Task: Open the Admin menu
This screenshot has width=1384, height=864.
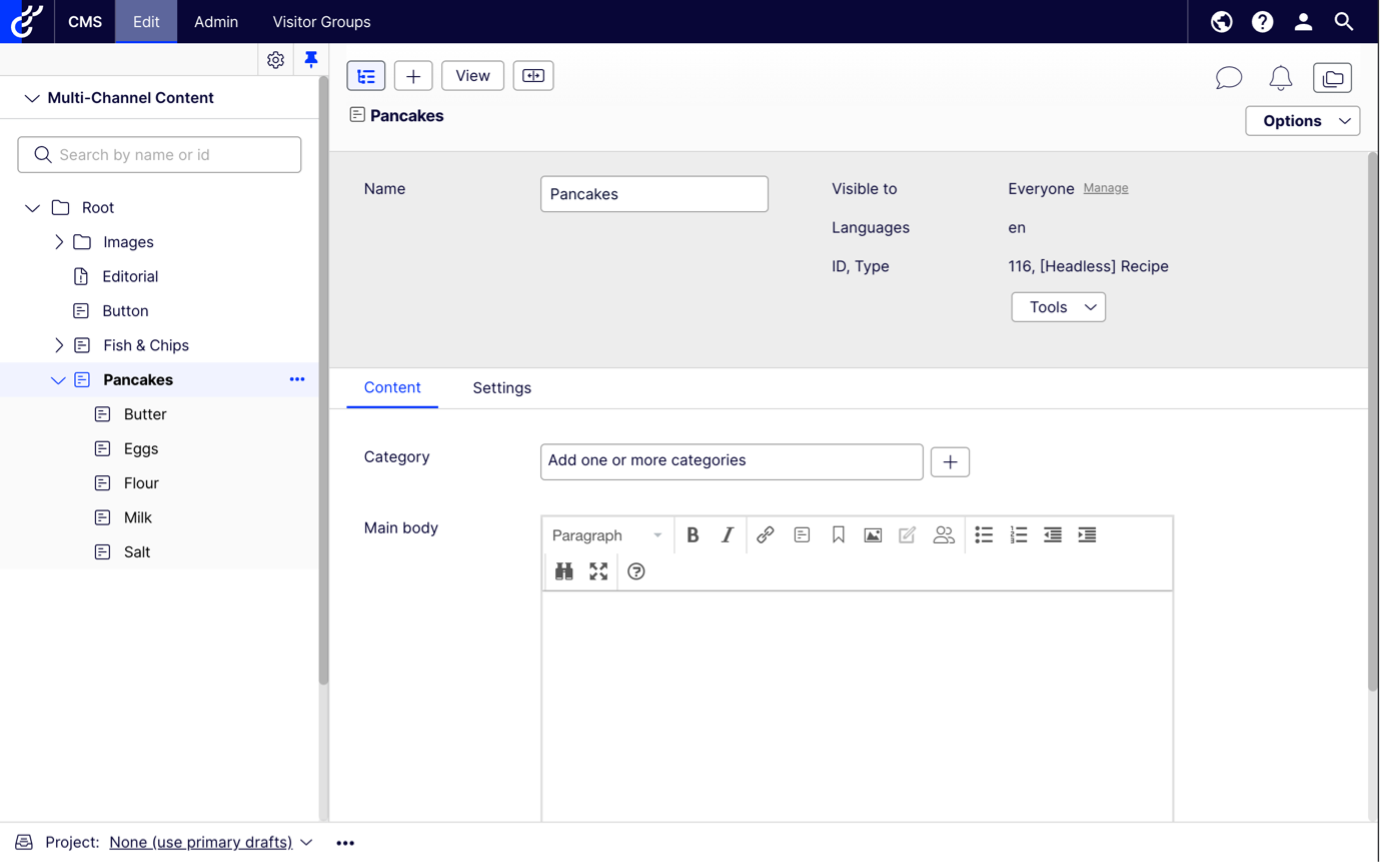Action: [x=216, y=21]
